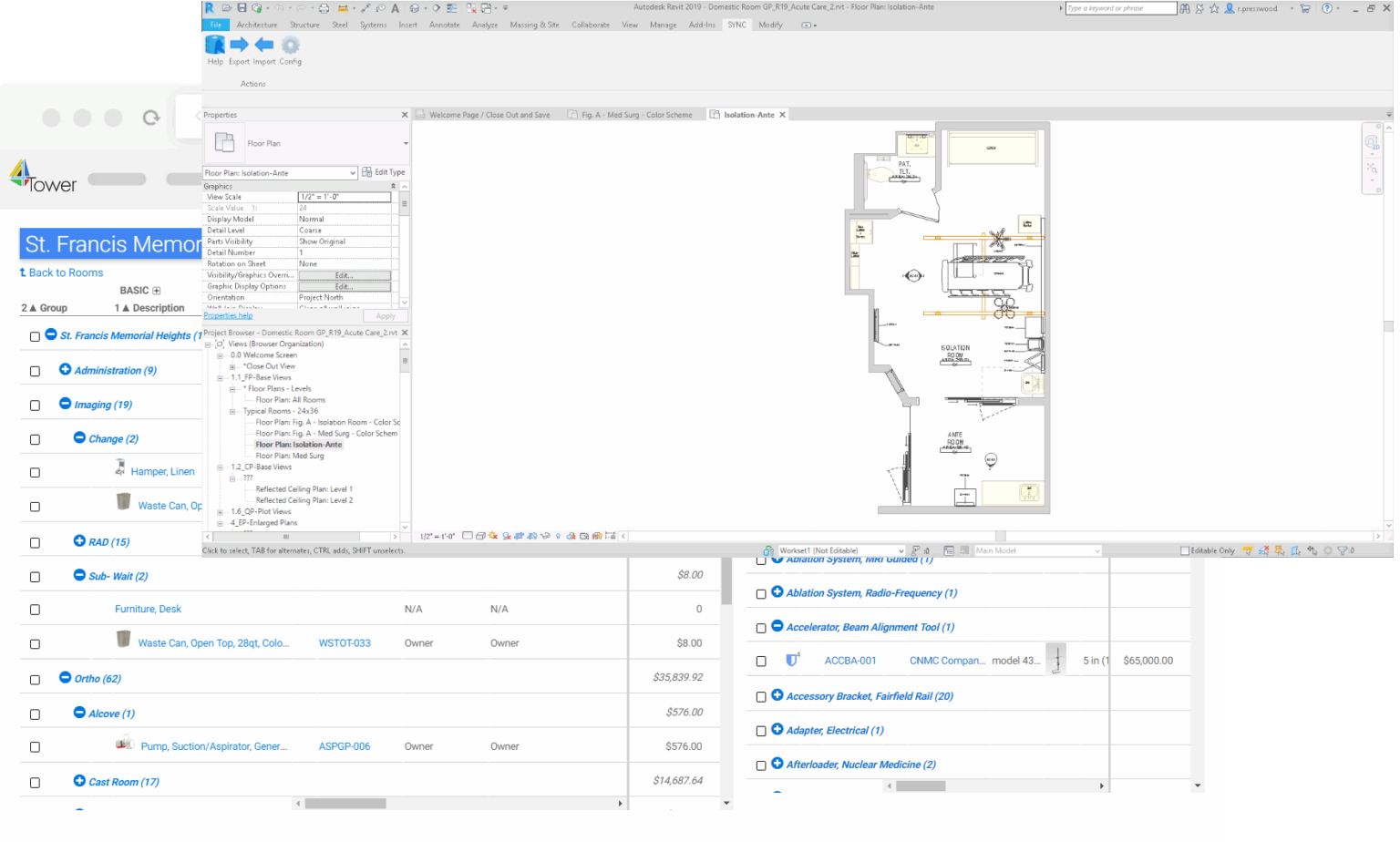Click the Help icon in ribbon

point(215,46)
